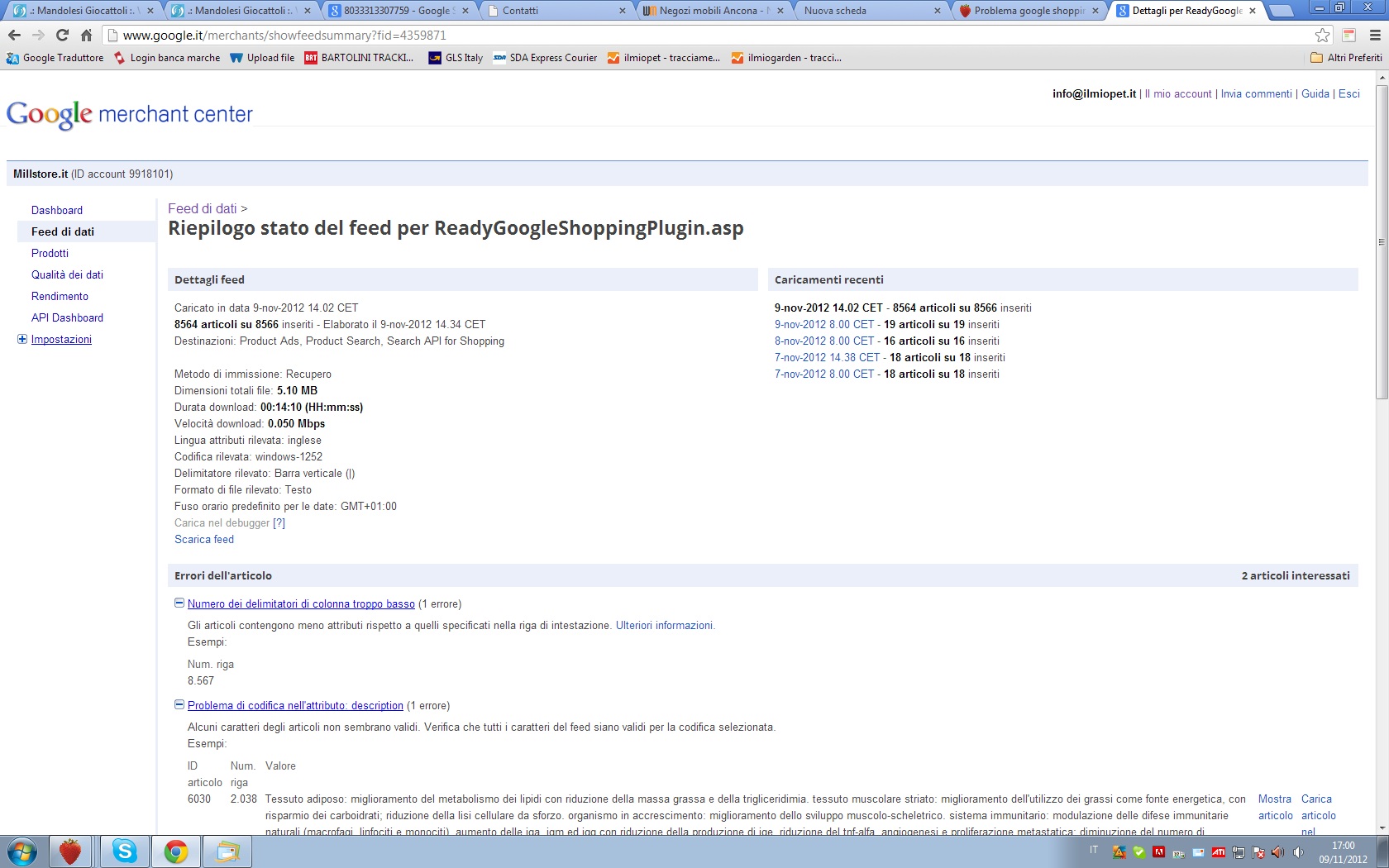Reload the current page
The width and height of the screenshot is (1389, 868).
coord(62,35)
